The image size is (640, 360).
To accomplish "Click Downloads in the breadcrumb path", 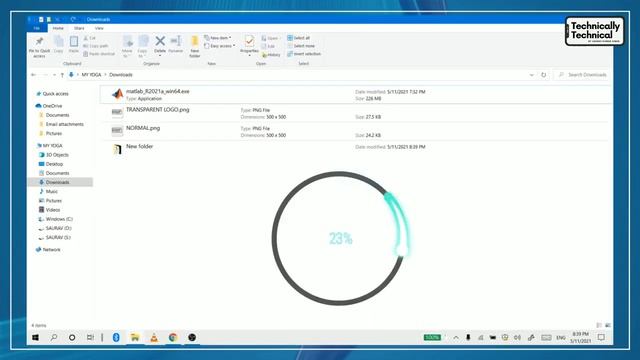I will (121, 75).
